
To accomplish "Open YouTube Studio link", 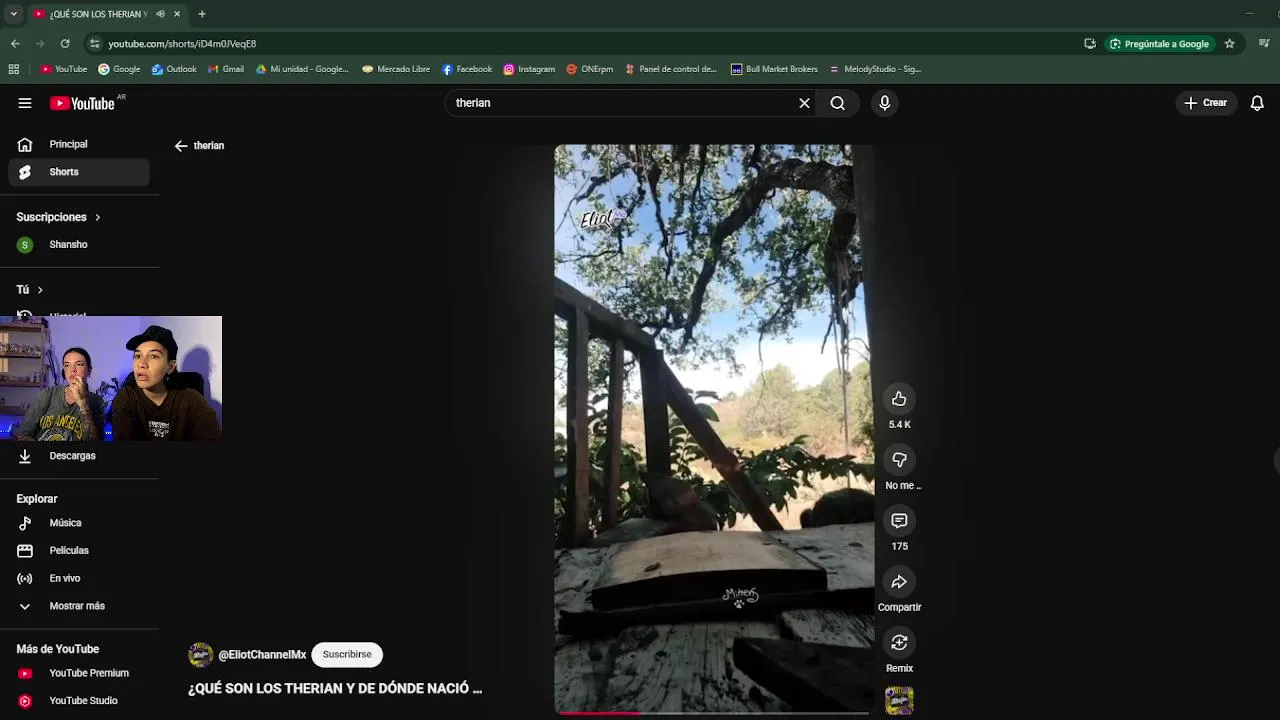I will click(79, 701).
